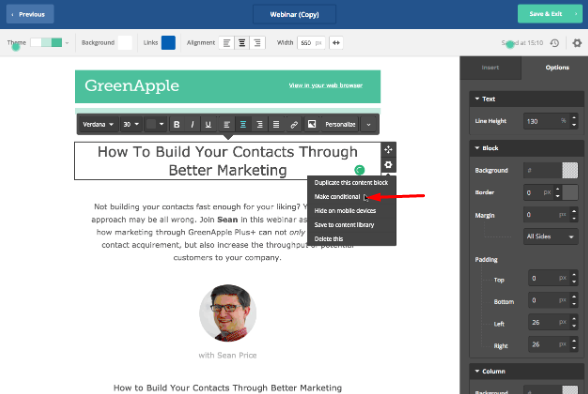
Task: Click the Bold formatting icon
Action: click(177, 124)
